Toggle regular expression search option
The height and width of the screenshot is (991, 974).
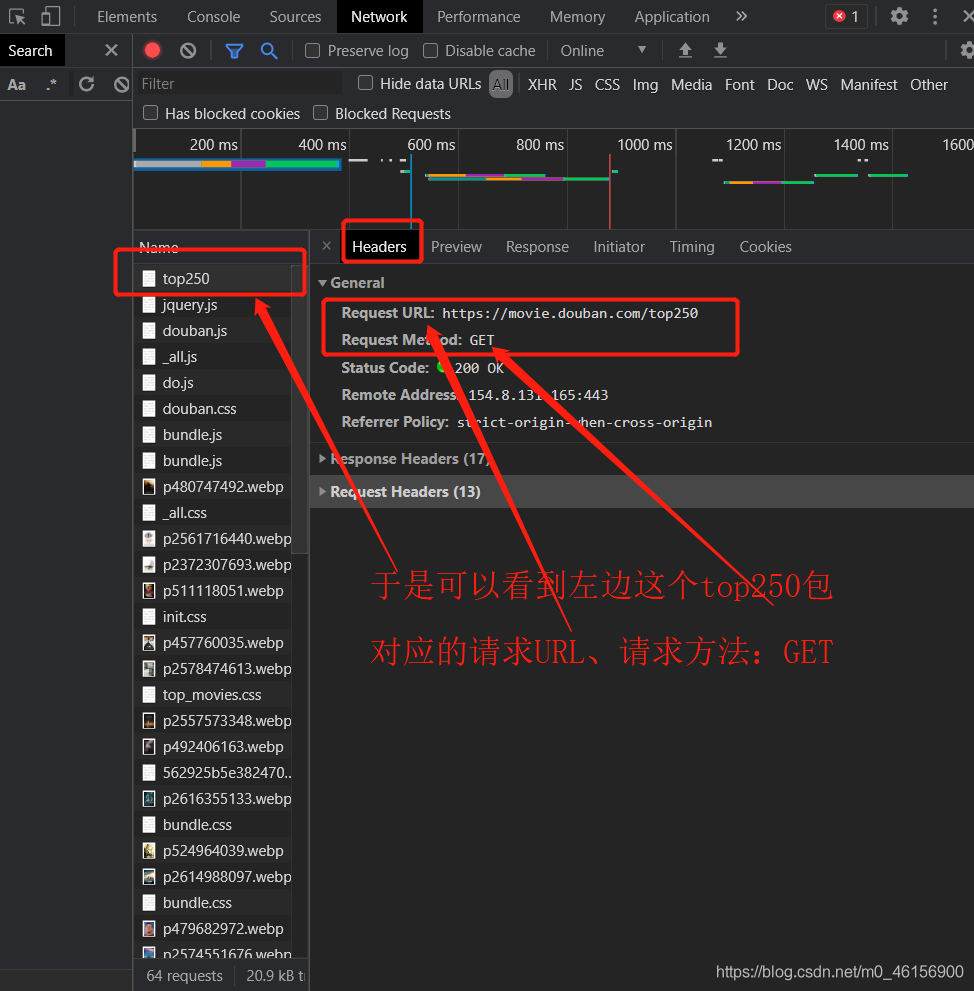(x=52, y=84)
